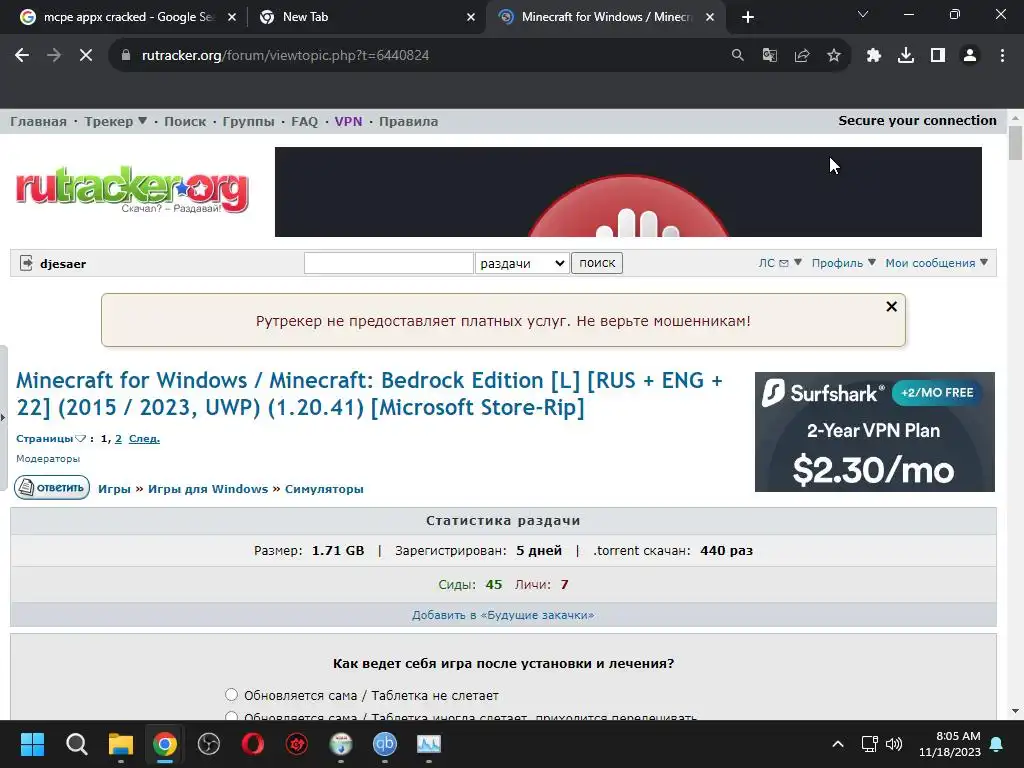Screen dimensions: 1024x768
Task: Open Chrome three-dot menu
Action: (1002, 56)
